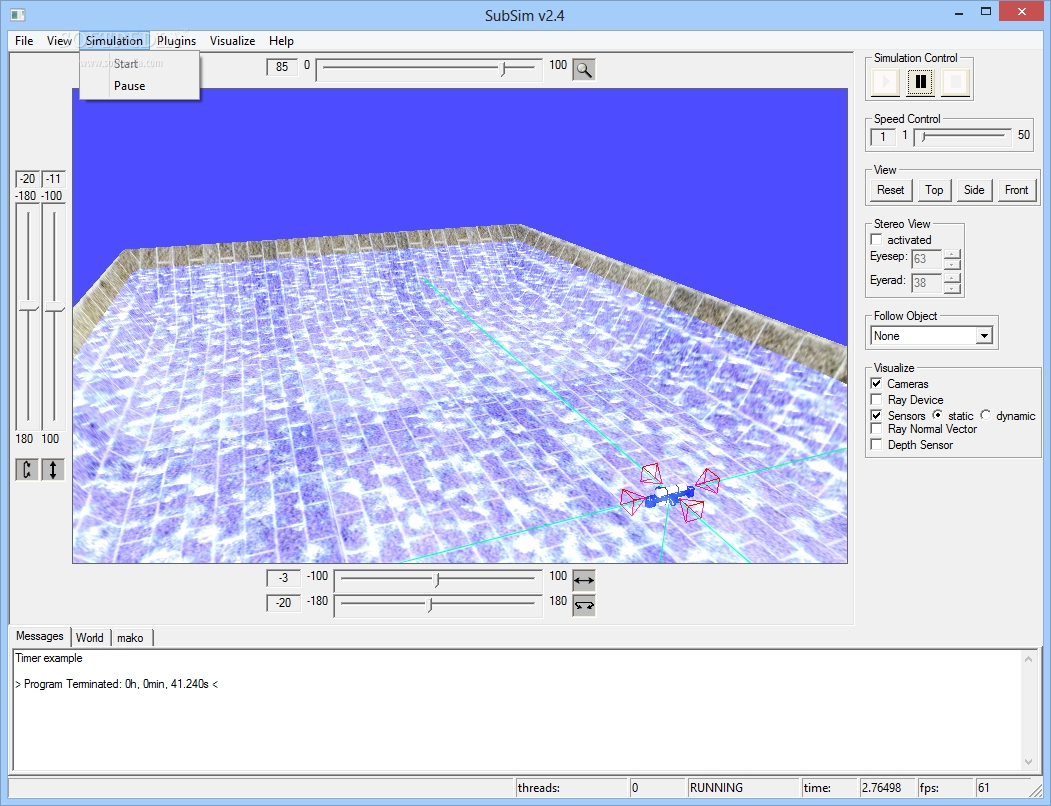1051x806 pixels.
Task: Choose Pause from the Simulation menu
Action: pos(139,86)
